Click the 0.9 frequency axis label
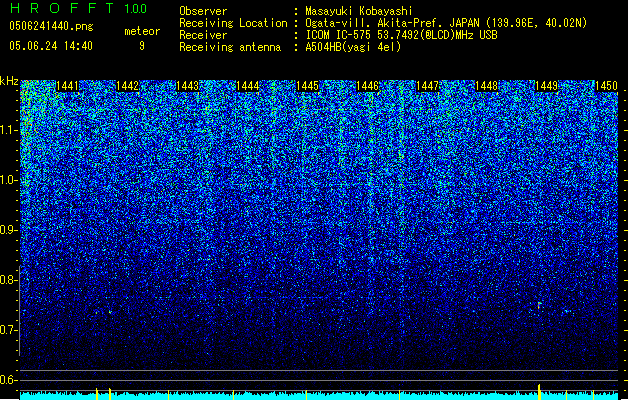Image resolution: width=629 pixels, height=400 pixels. tap(9, 230)
